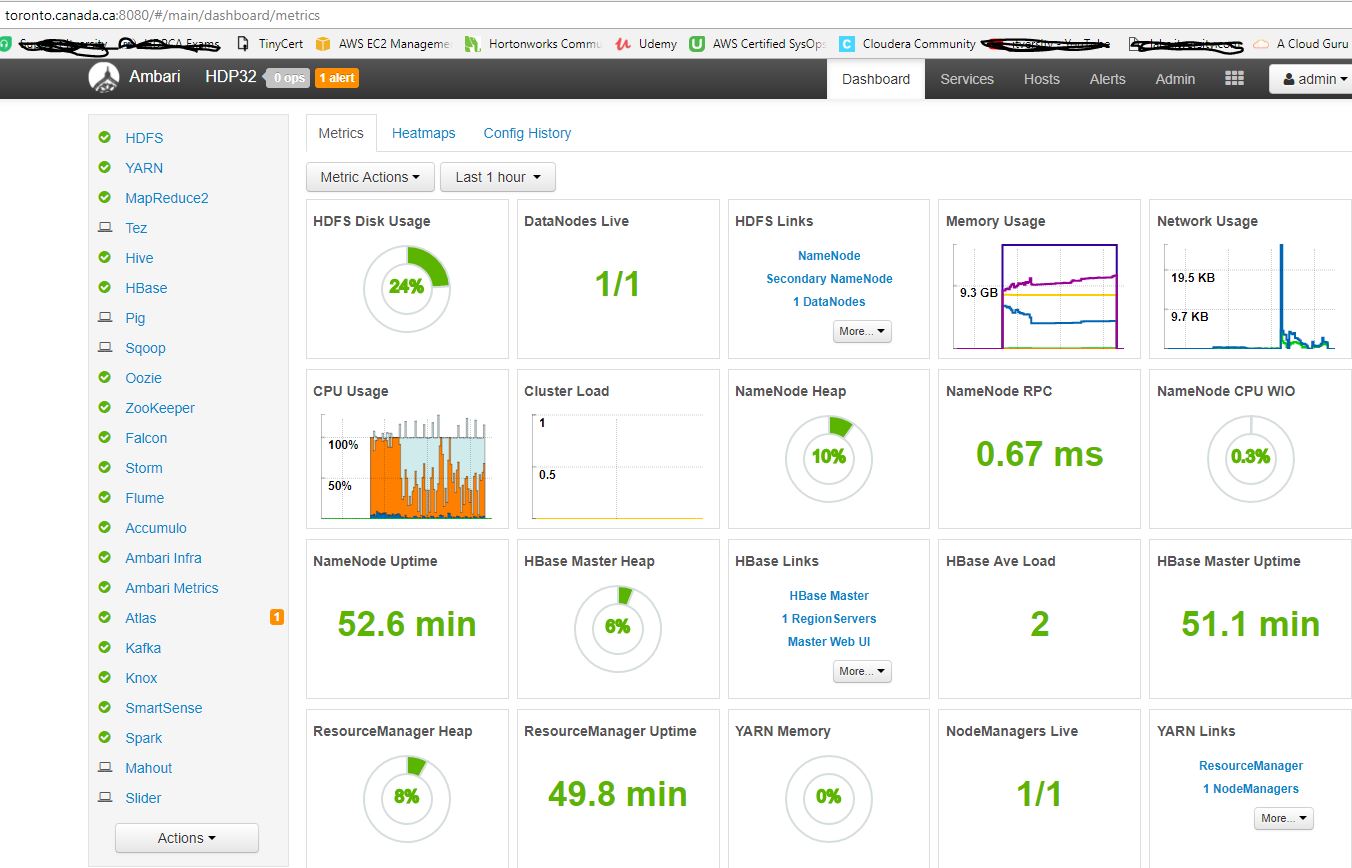This screenshot has width=1352, height=868.
Task: Open the Hosts menu in the top navigation
Action: point(1041,78)
